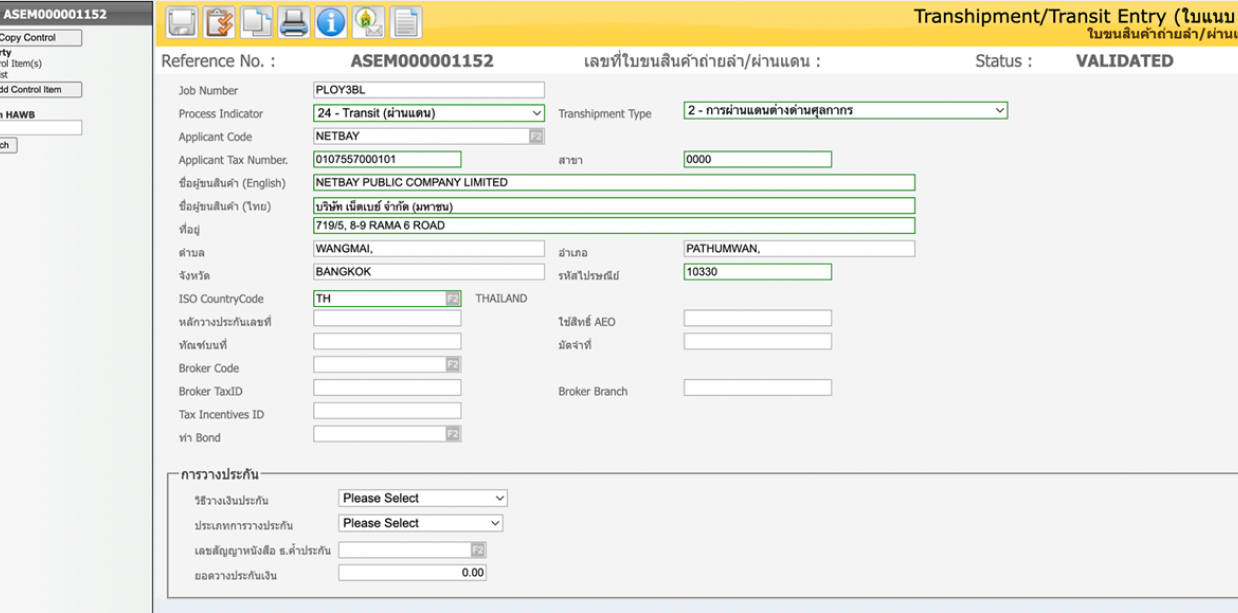Open F2 lookup for Broker Code
Image resolution: width=1238 pixels, height=613 pixels.
tap(453, 365)
